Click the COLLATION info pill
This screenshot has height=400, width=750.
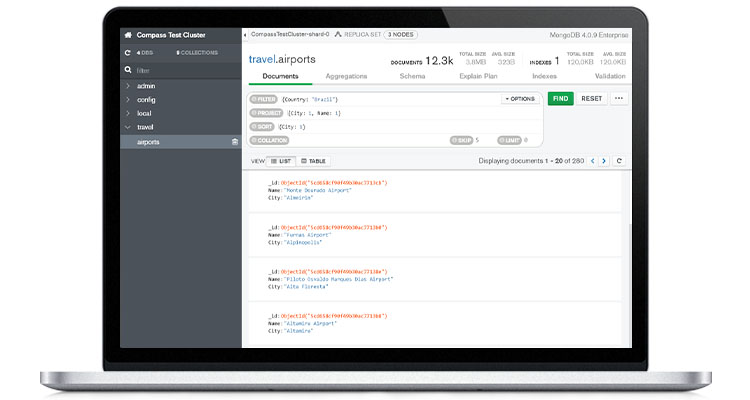click(x=270, y=140)
